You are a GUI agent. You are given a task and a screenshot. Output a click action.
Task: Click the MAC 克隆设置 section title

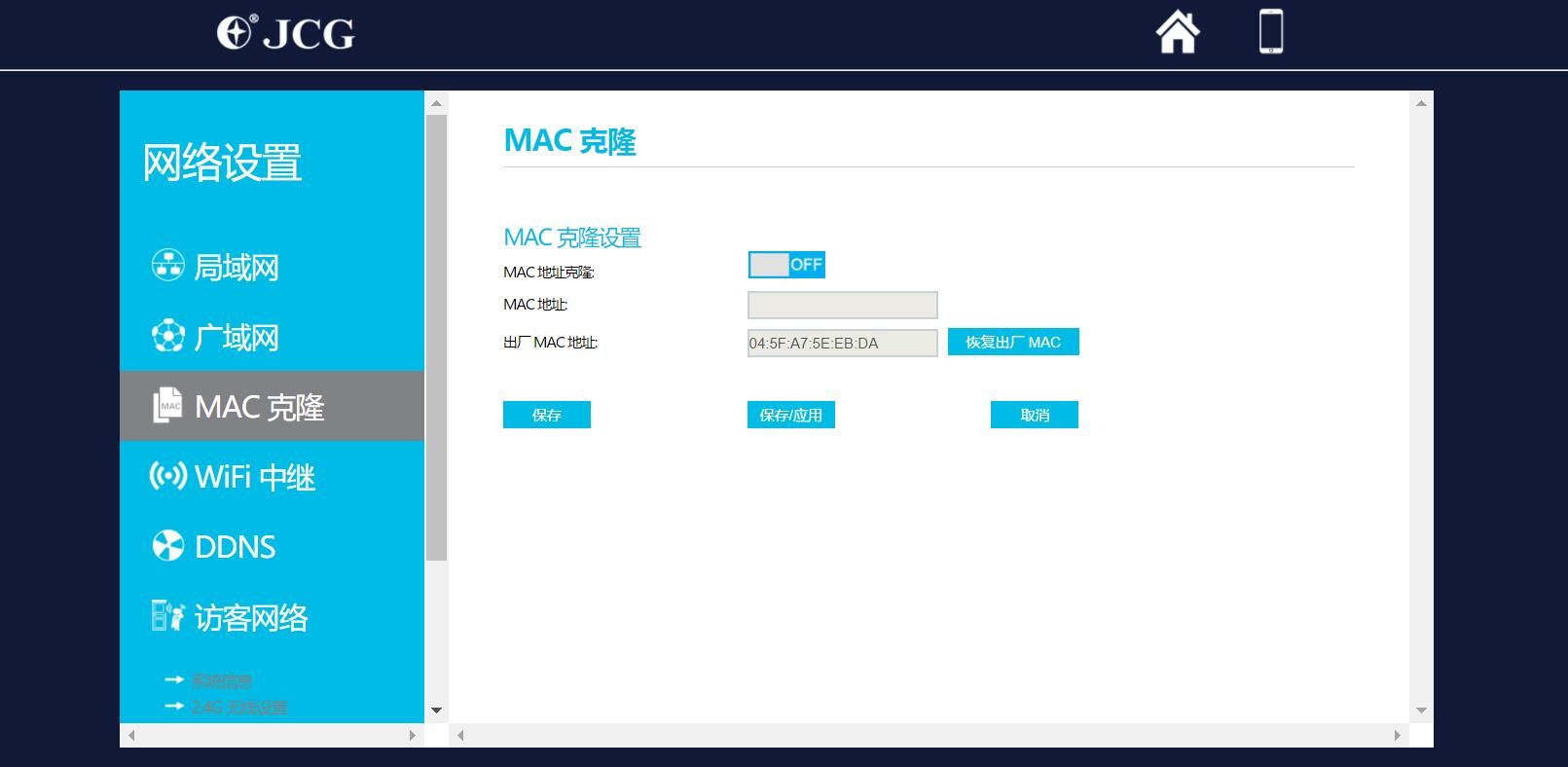tap(572, 237)
